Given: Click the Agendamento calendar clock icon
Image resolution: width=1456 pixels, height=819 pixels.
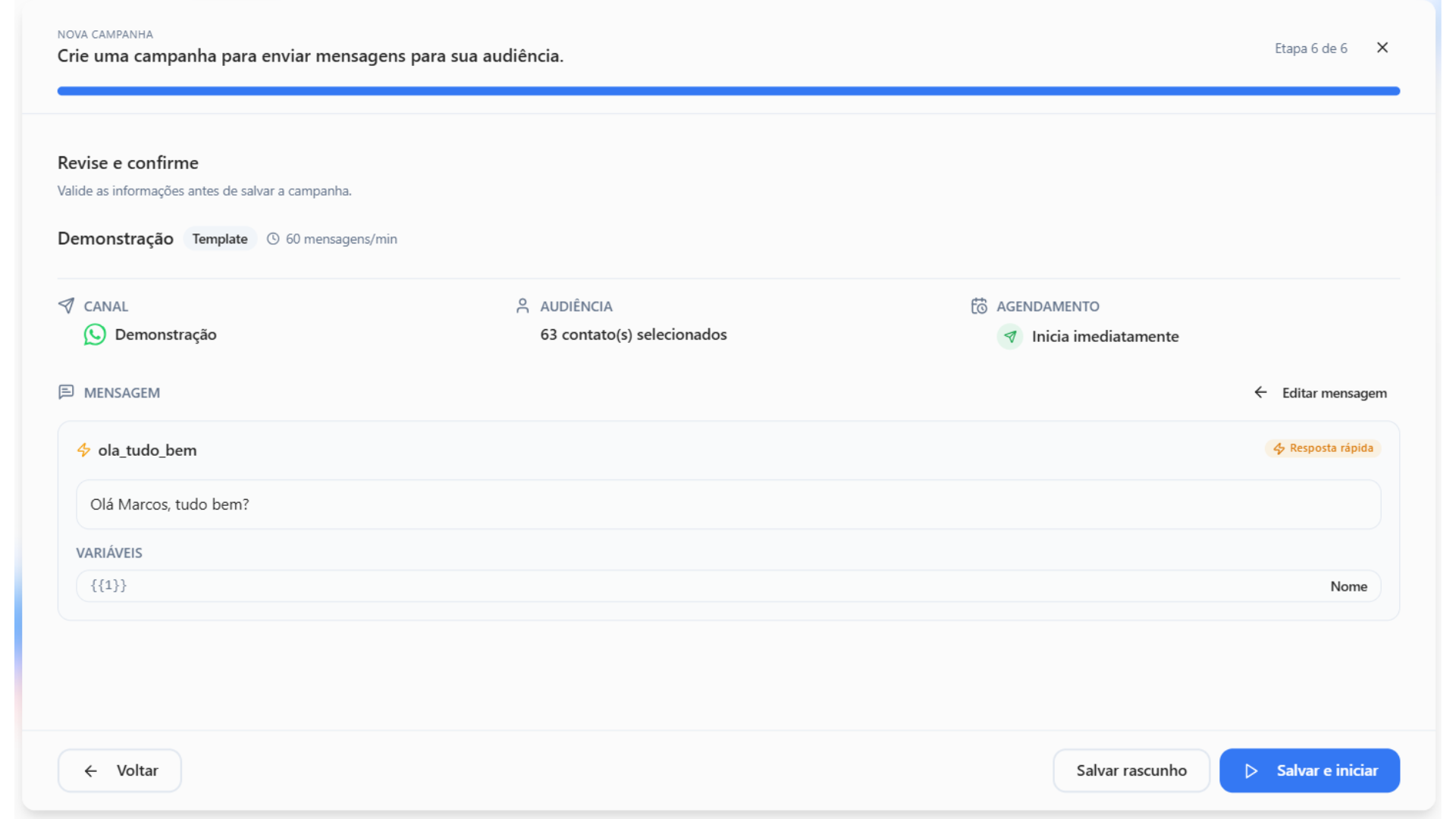Looking at the screenshot, I should 979,306.
